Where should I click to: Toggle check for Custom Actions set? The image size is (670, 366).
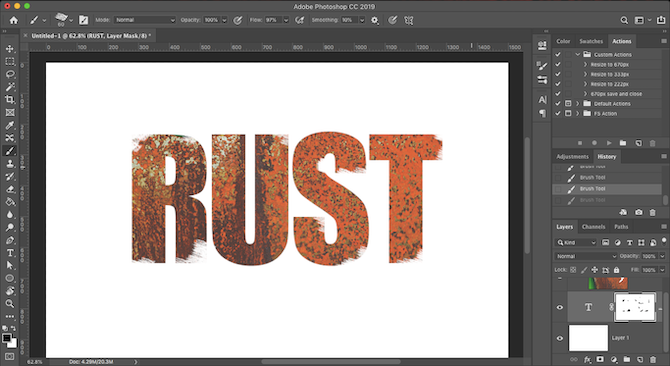pos(558,55)
